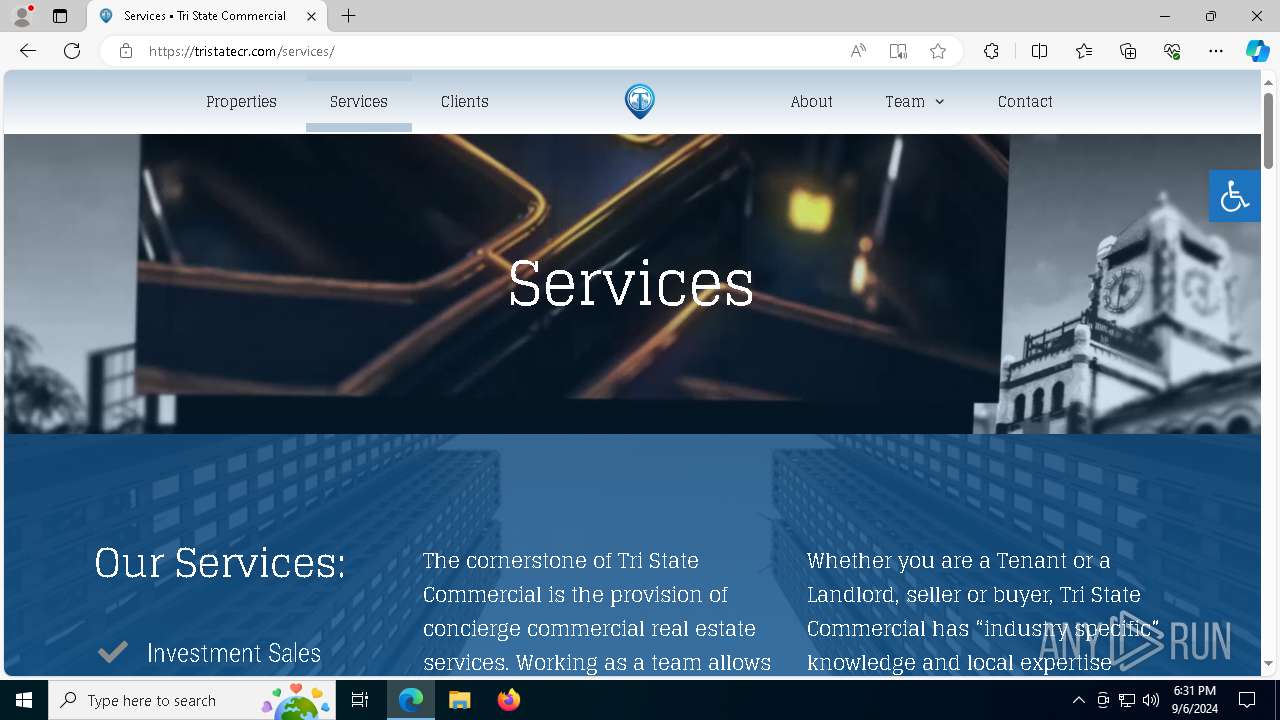Open the volume tray icon
Screen dimensions: 1280x720
(1151, 700)
